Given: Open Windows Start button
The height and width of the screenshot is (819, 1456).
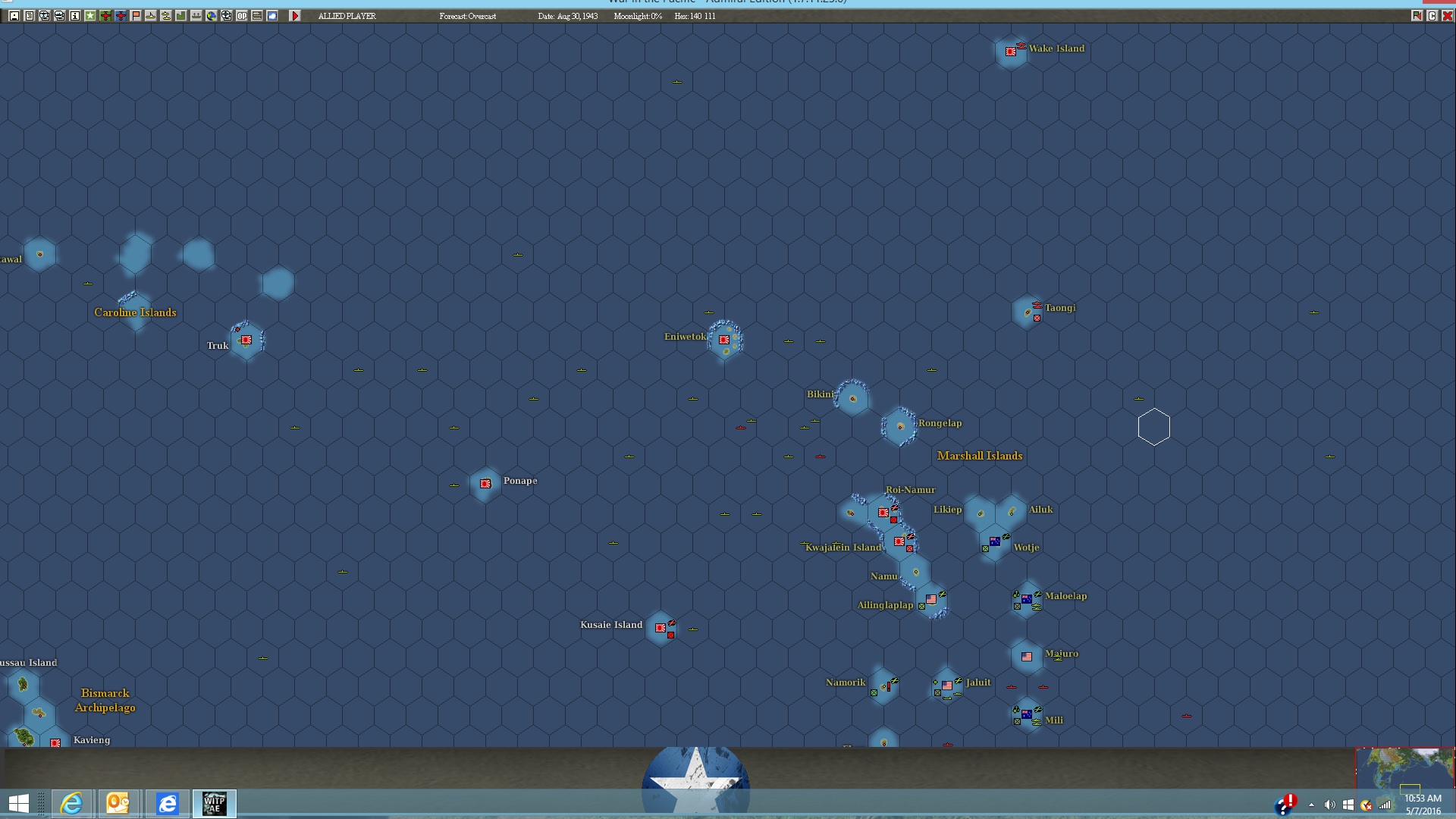Looking at the screenshot, I should [x=18, y=804].
